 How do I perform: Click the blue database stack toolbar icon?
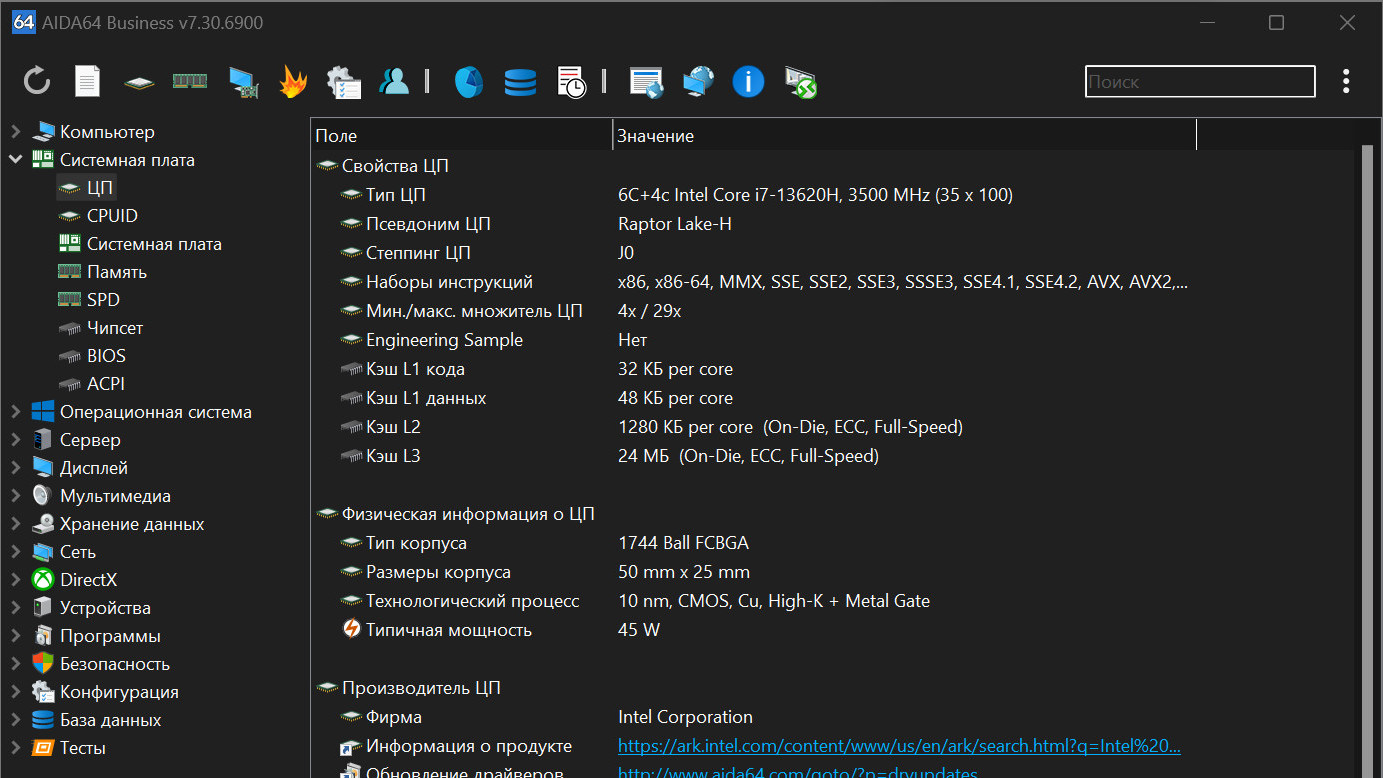click(520, 82)
